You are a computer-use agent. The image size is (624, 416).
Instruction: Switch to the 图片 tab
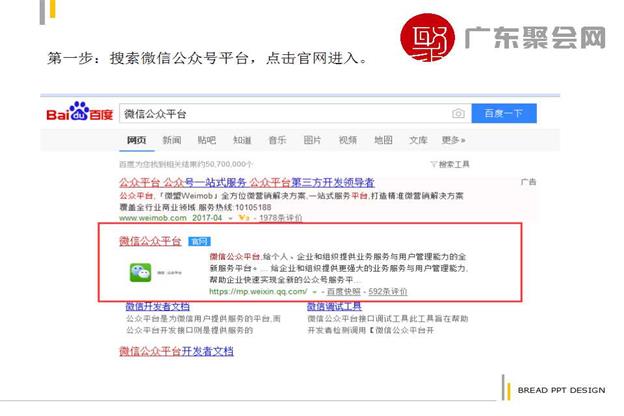312,140
